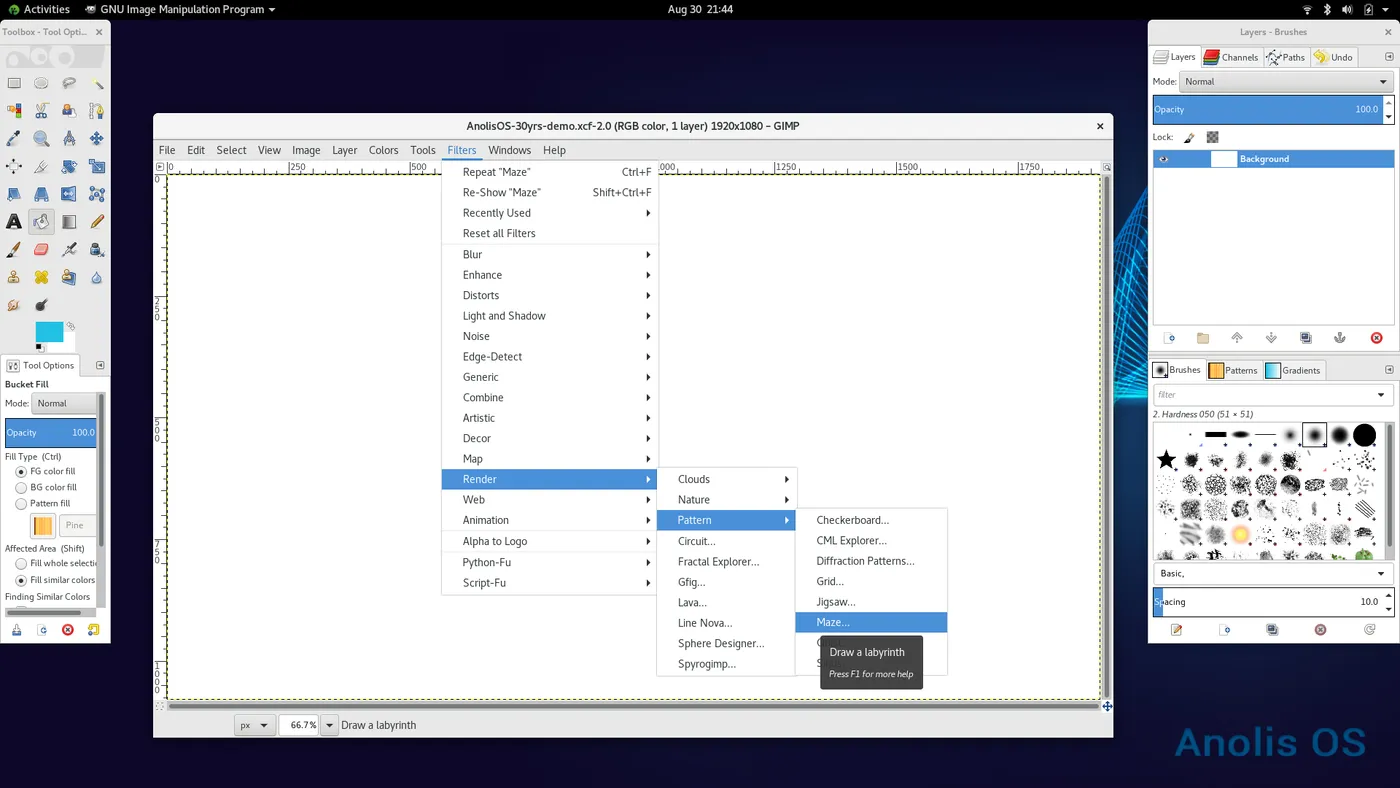Refresh brushes icon in Brushes panel
Screen dimensions: 1400x788
coord(1369,630)
